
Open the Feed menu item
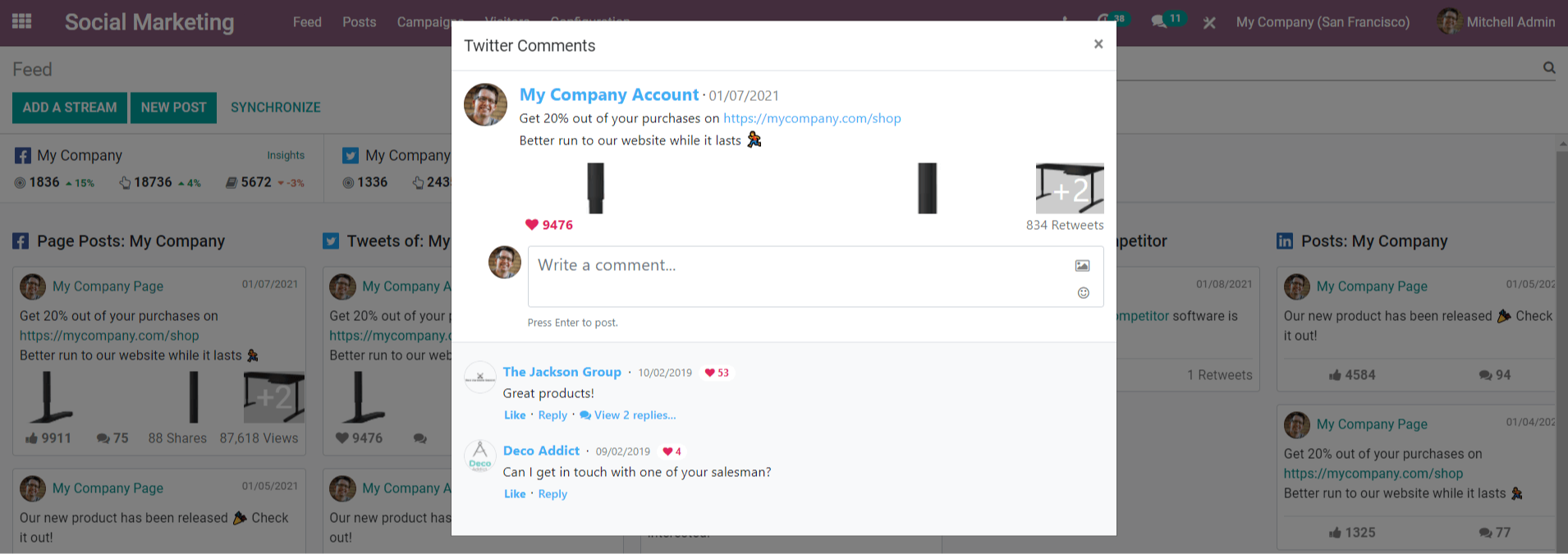coord(307,22)
